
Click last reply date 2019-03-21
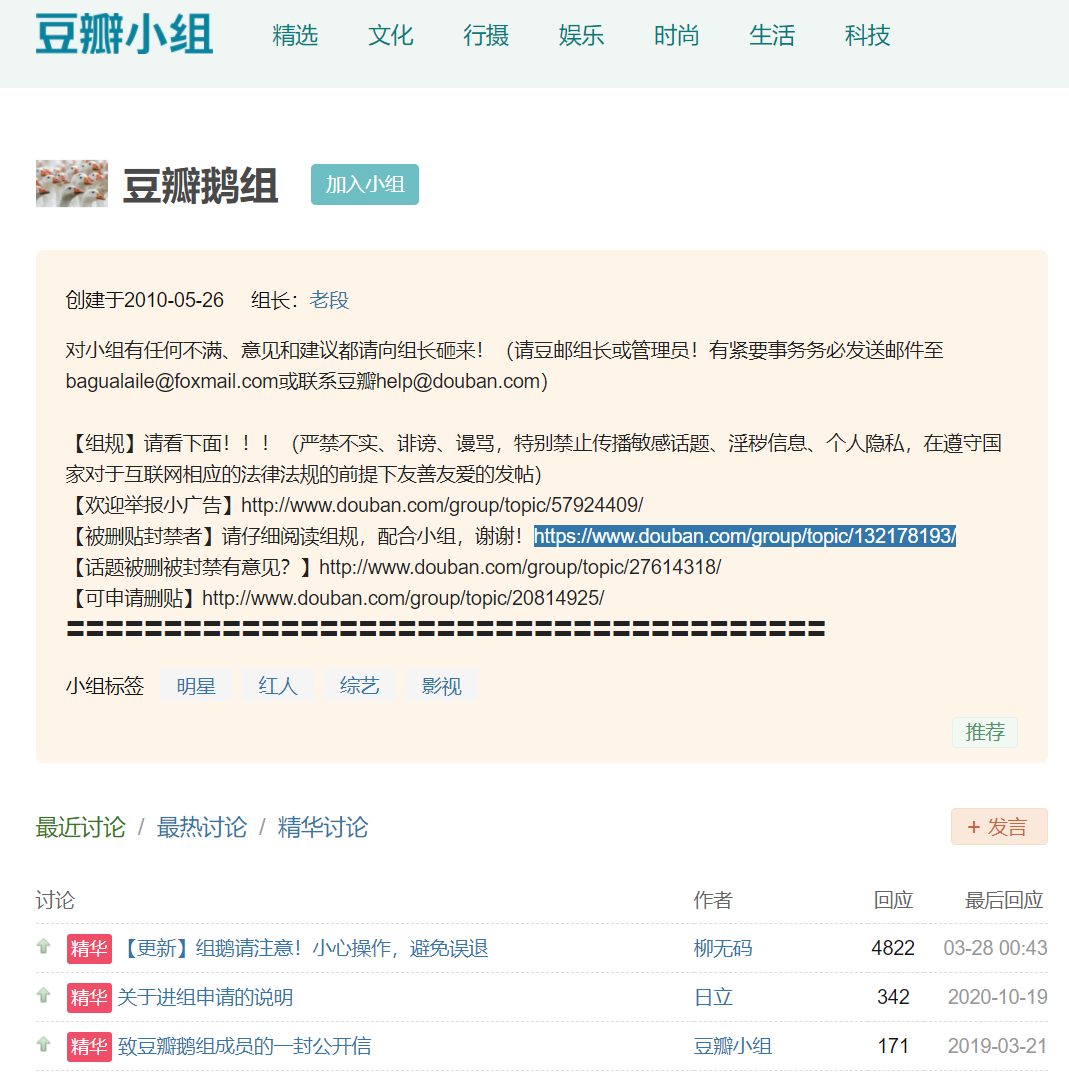[x=998, y=1046]
